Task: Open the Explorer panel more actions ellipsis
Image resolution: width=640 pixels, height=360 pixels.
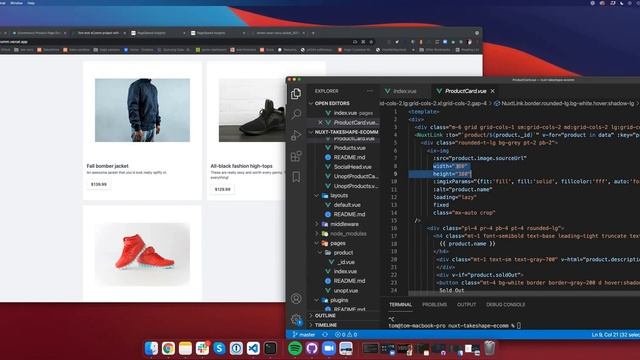Action: click(370, 91)
